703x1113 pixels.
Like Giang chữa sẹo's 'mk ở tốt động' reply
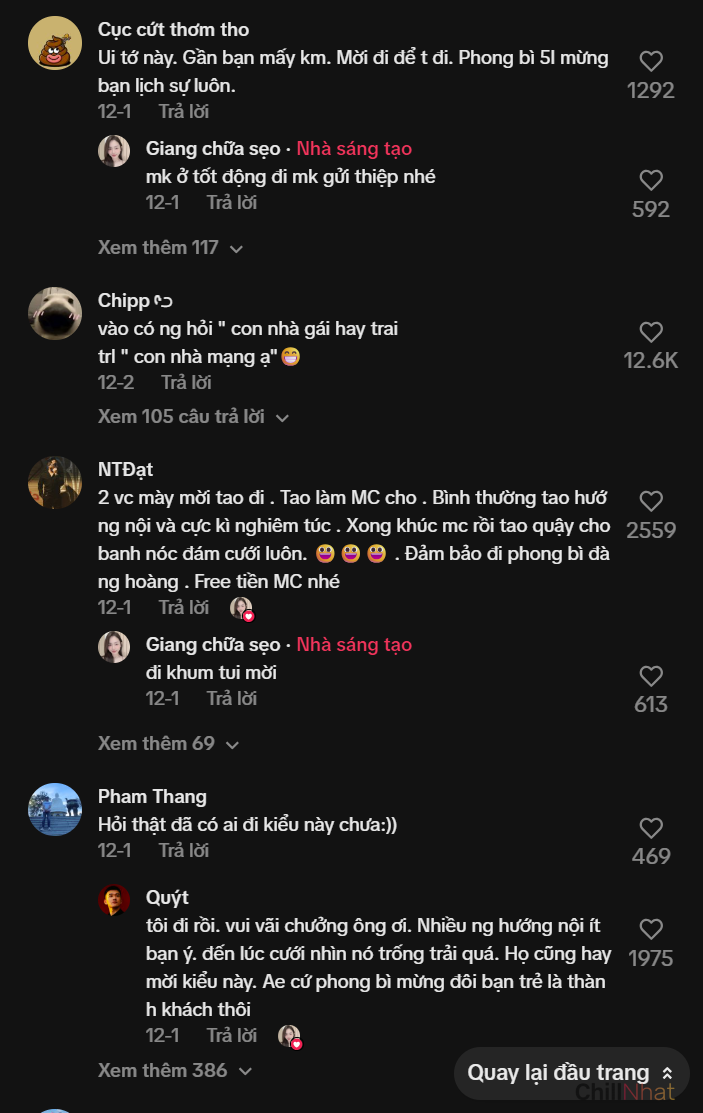651,180
